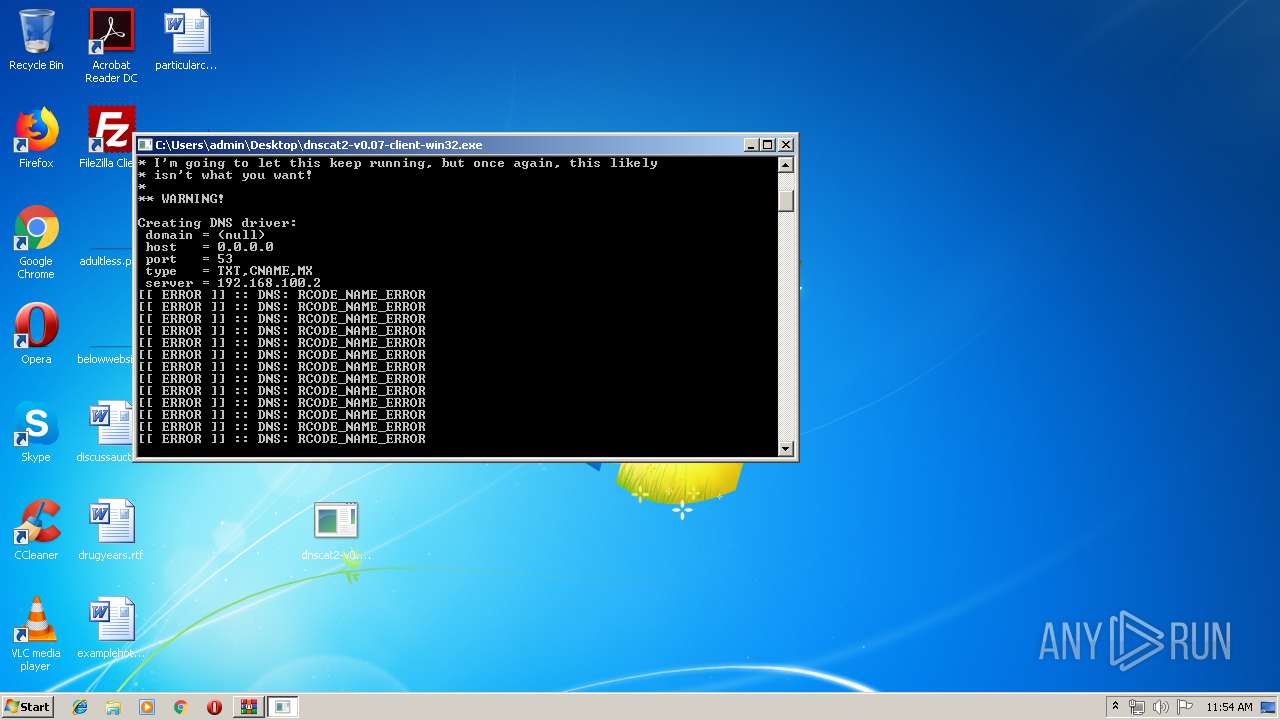The height and width of the screenshot is (720, 1280).
Task: Click the 'type = TXT,CNAME,MX' console line
Action: (x=229, y=271)
